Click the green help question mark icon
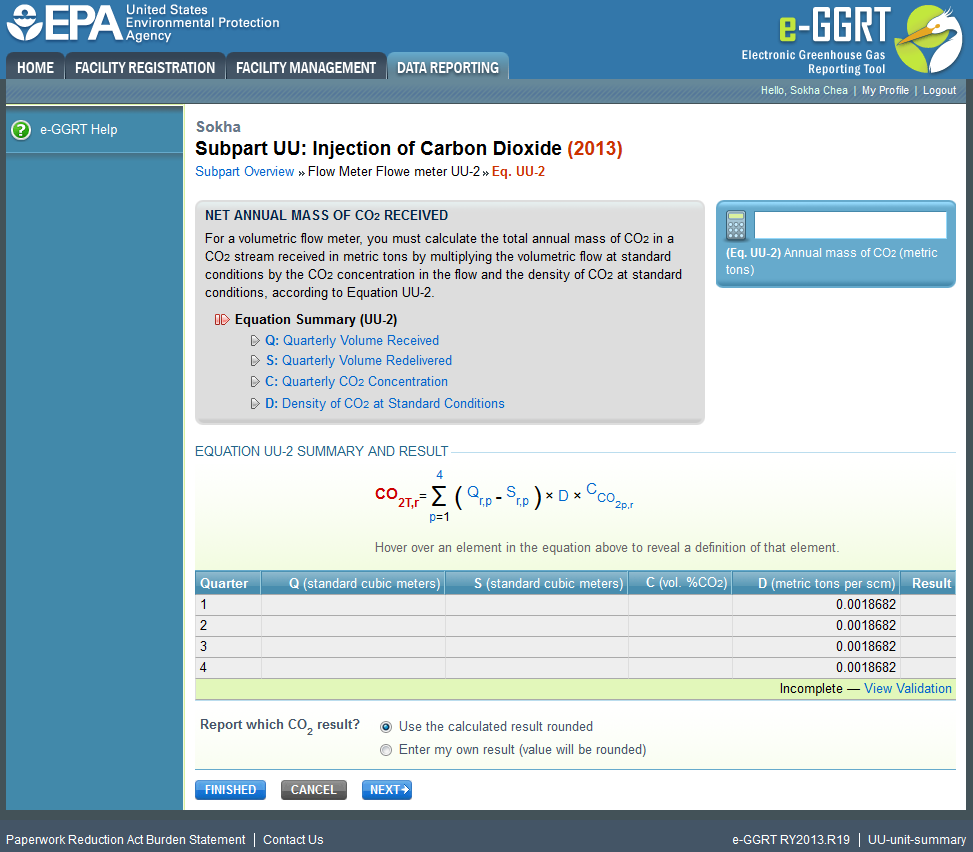Viewport: 973px width, 852px height. (x=21, y=130)
